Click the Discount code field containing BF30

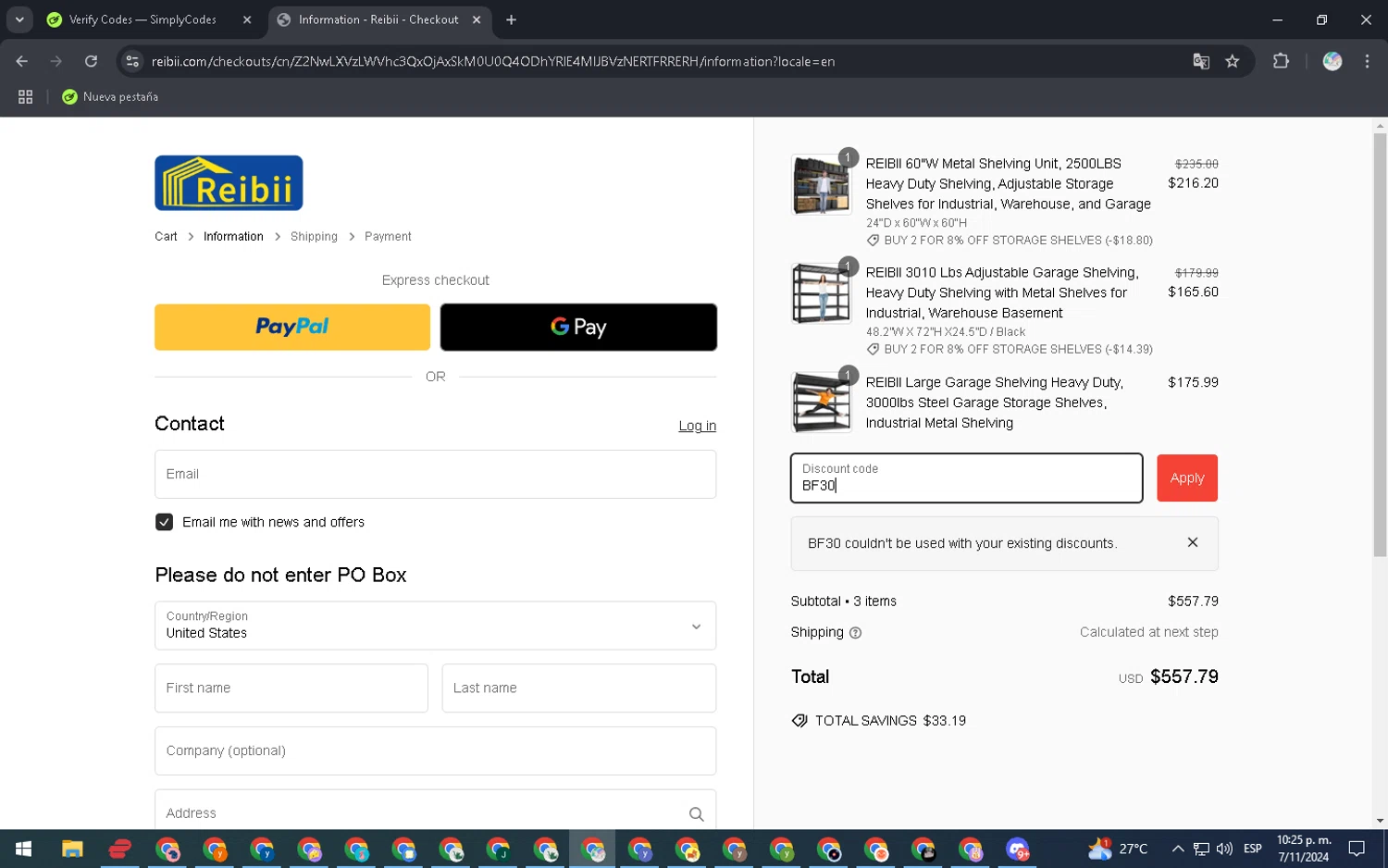tap(966, 477)
